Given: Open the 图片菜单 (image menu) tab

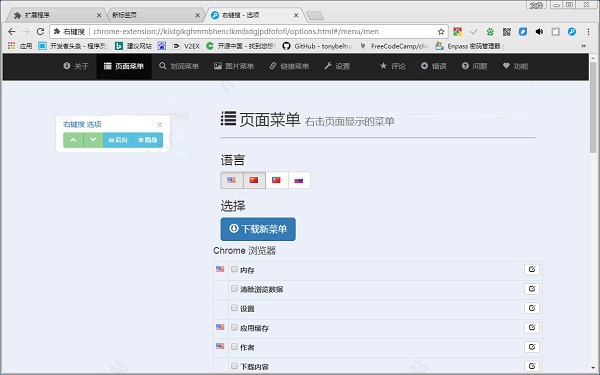Looking at the screenshot, I should coord(234,66).
